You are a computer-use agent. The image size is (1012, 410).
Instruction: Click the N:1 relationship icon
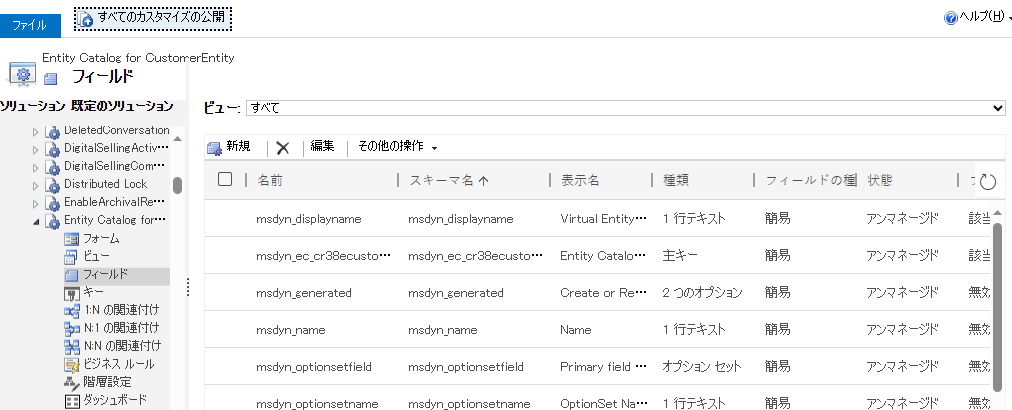[x=71, y=329]
